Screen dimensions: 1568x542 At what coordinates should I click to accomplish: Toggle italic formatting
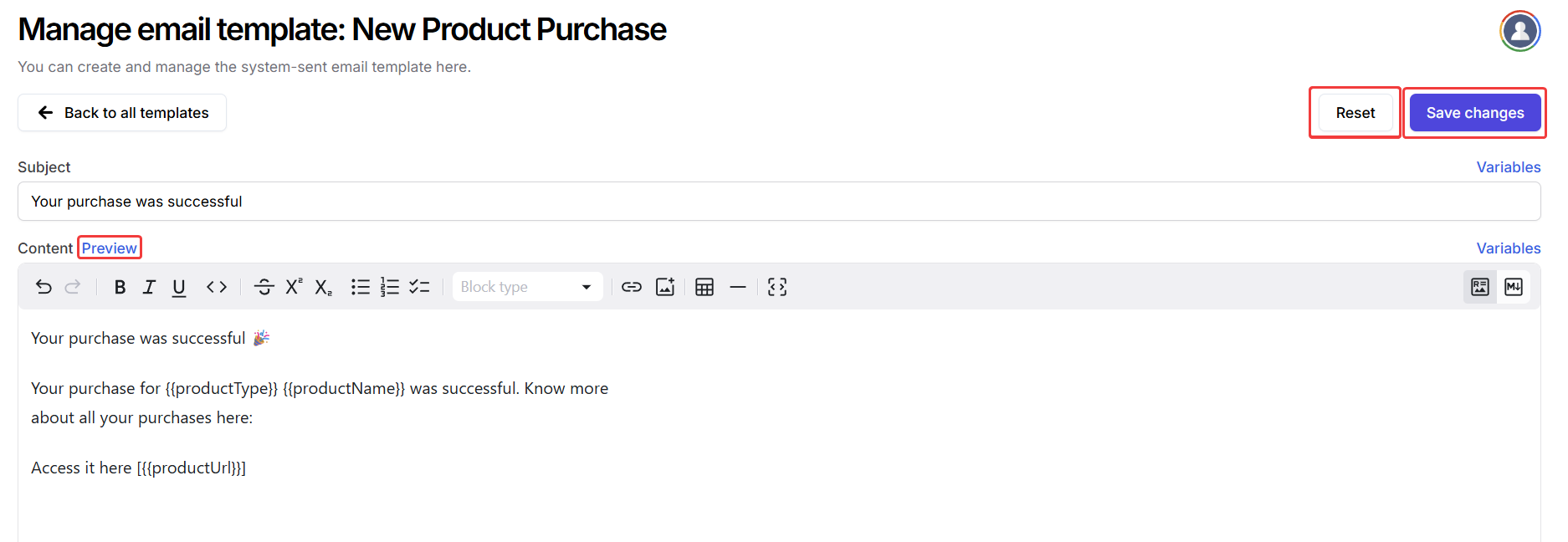149,287
